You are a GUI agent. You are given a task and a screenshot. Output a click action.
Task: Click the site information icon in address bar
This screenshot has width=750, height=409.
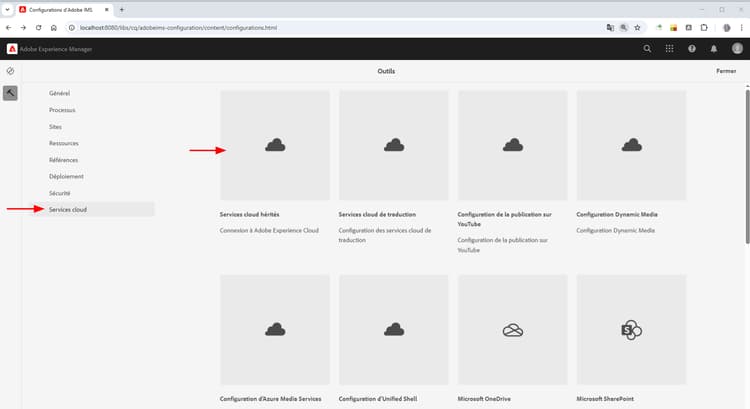[x=71, y=28]
